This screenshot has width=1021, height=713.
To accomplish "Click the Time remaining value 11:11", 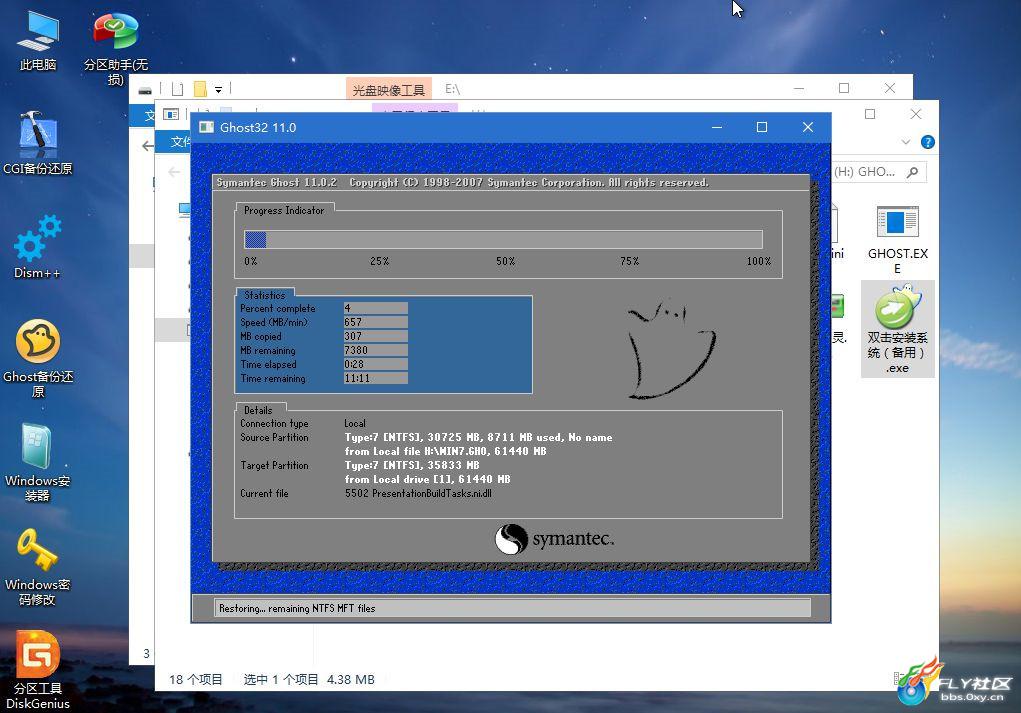I will [x=376, y=378].
